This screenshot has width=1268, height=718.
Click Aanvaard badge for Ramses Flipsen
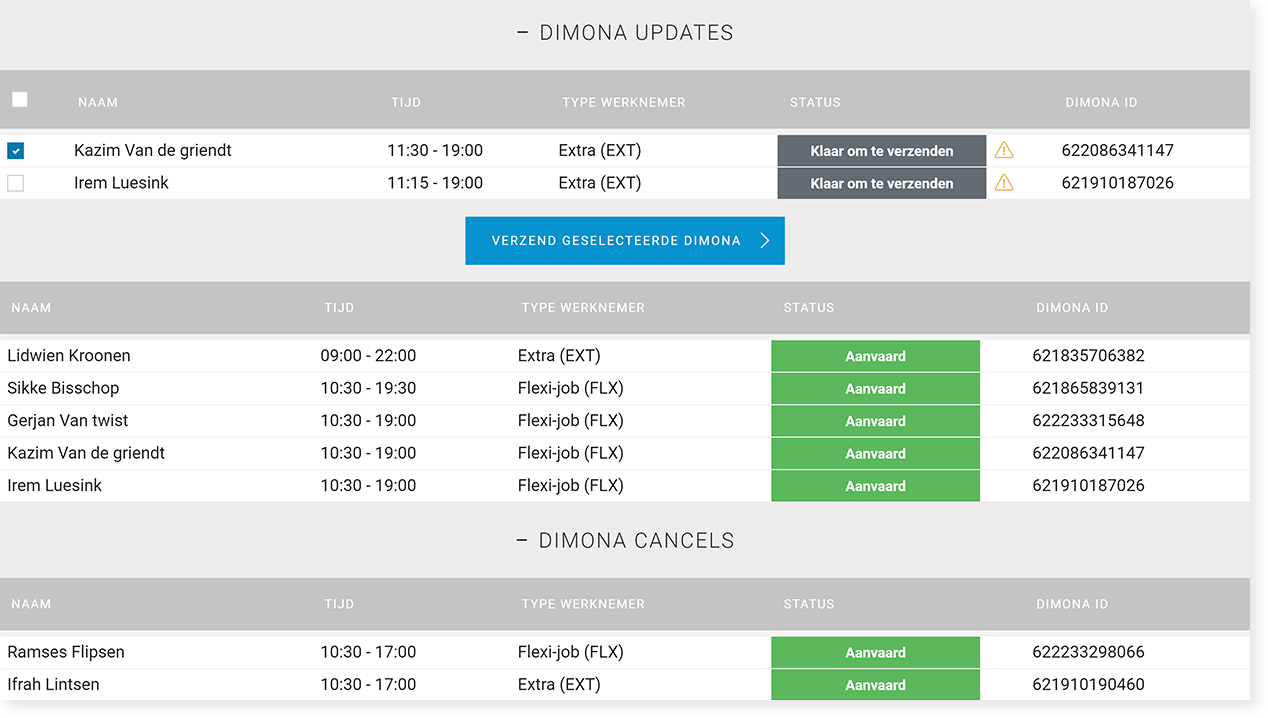pyautogui.click(x=875, y=652)
